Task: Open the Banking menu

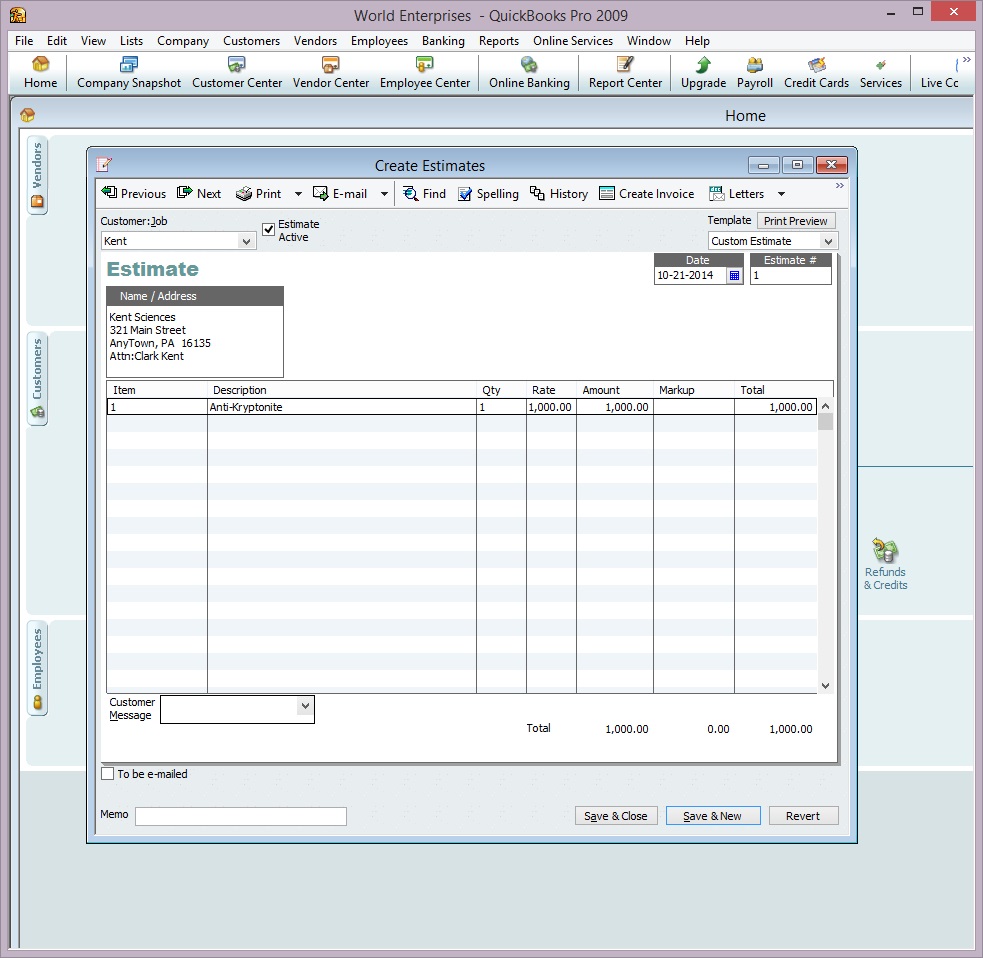Action: coord(443,41)
